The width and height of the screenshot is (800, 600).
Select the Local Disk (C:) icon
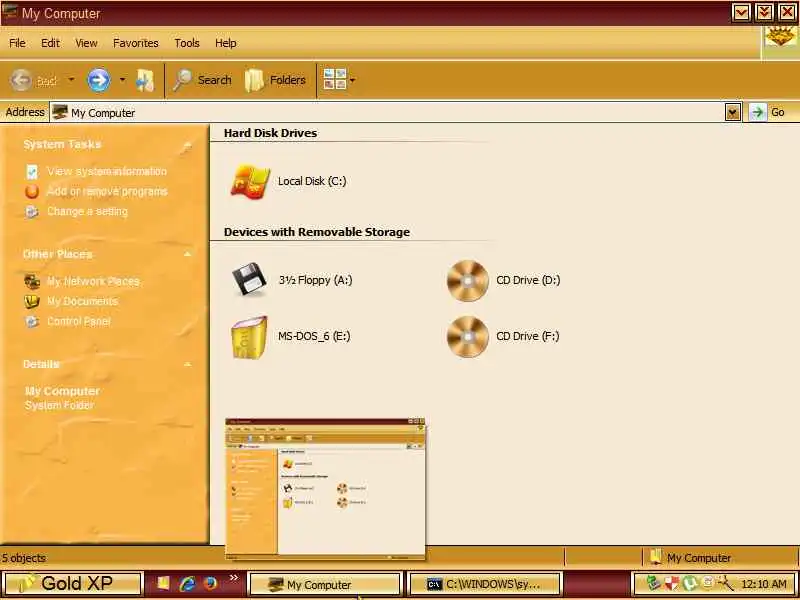(249, 181)
